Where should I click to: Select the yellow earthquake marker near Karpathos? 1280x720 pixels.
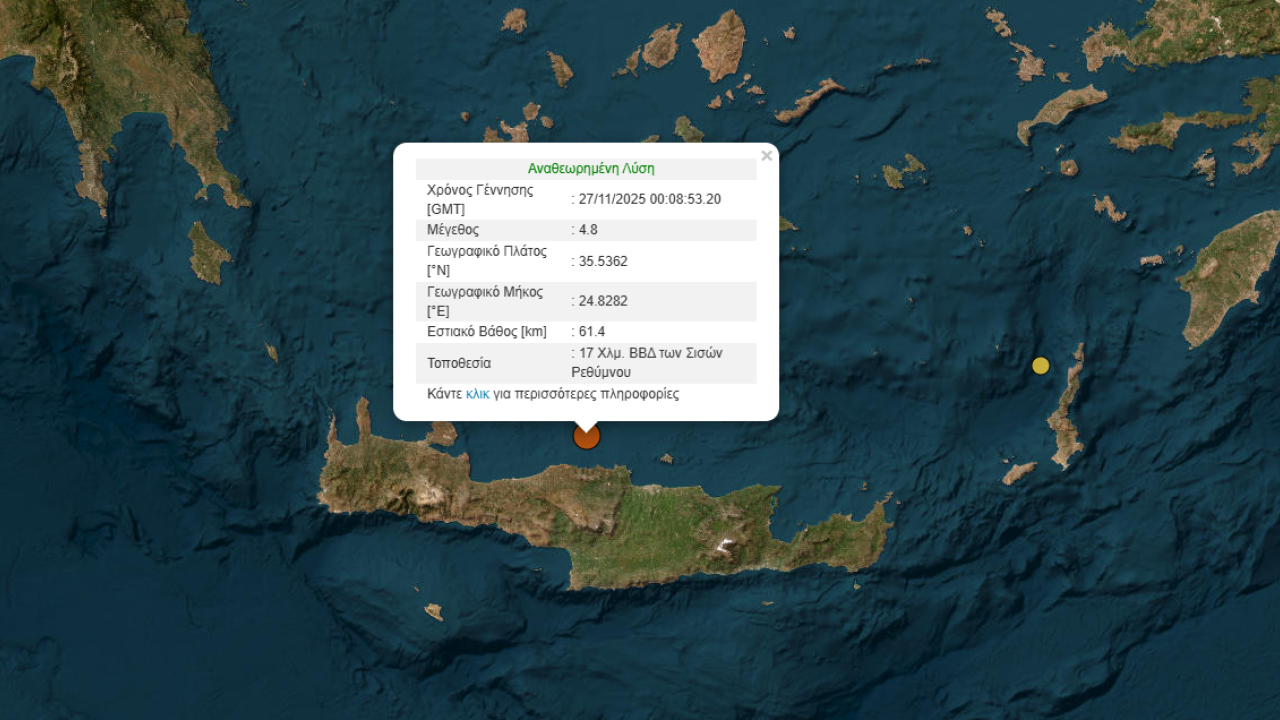click(x=1041, y=366)
